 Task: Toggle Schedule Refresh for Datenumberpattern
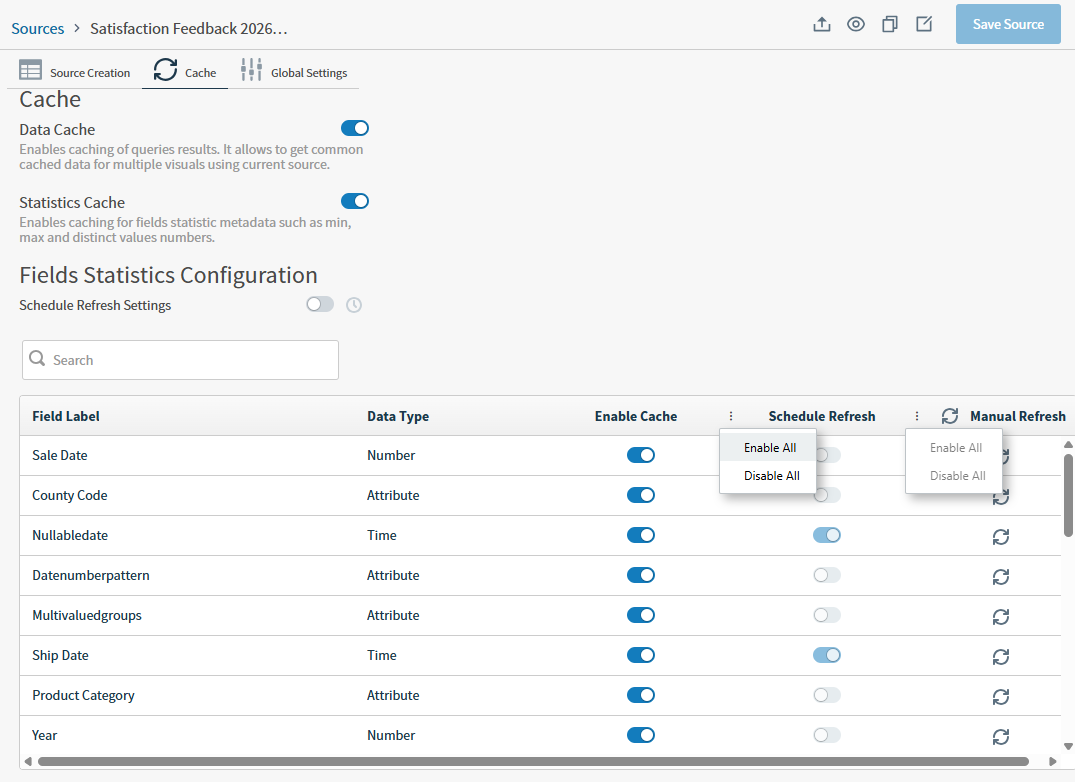(827, 575)
